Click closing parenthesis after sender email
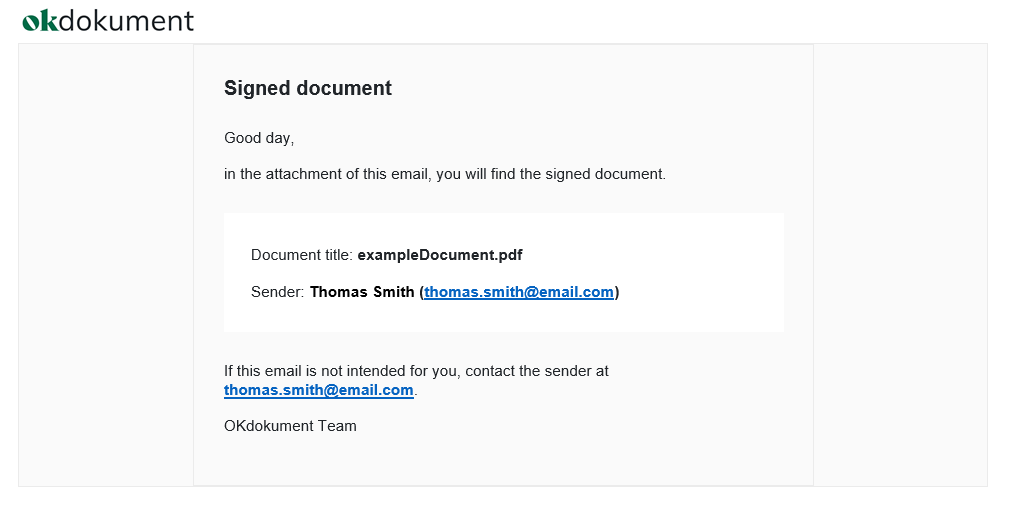This screenshot has width=1015, height=511. pos(617,292)
